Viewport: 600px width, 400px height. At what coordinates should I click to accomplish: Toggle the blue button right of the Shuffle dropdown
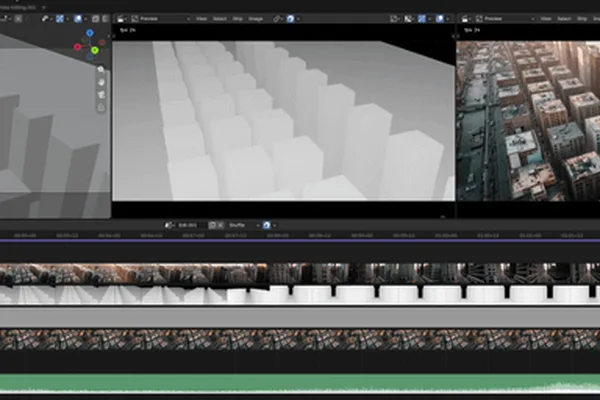(x=267, y=225)
